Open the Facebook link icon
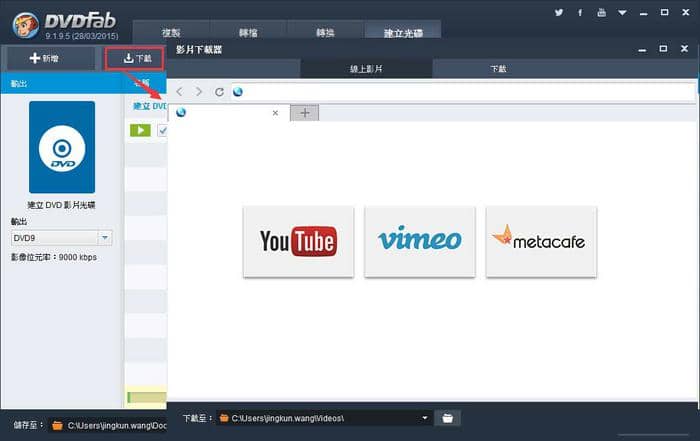This screenshot has width=700, height=441. (x=580, y=12)
